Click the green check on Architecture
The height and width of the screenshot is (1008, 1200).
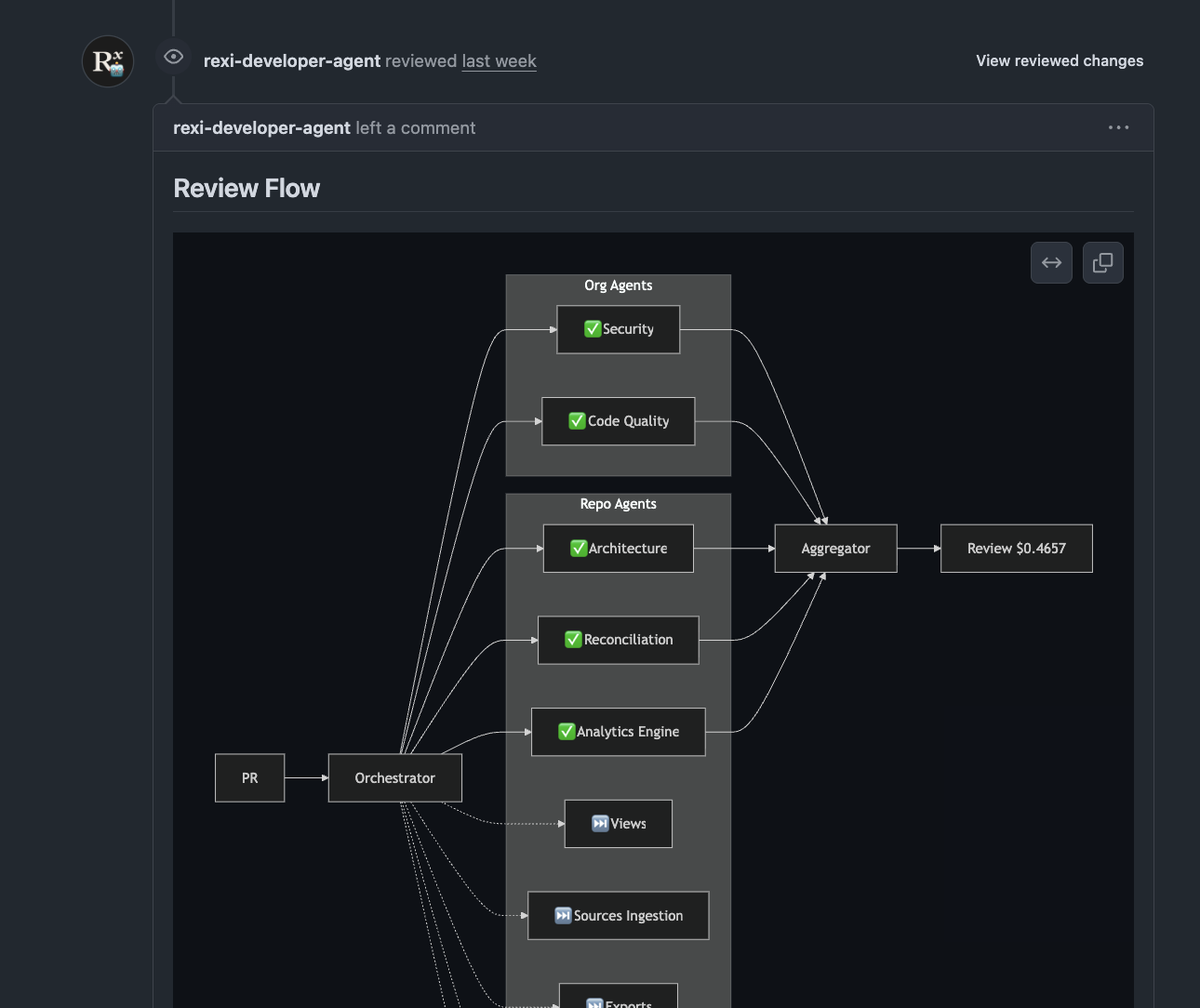coord(579,549)
